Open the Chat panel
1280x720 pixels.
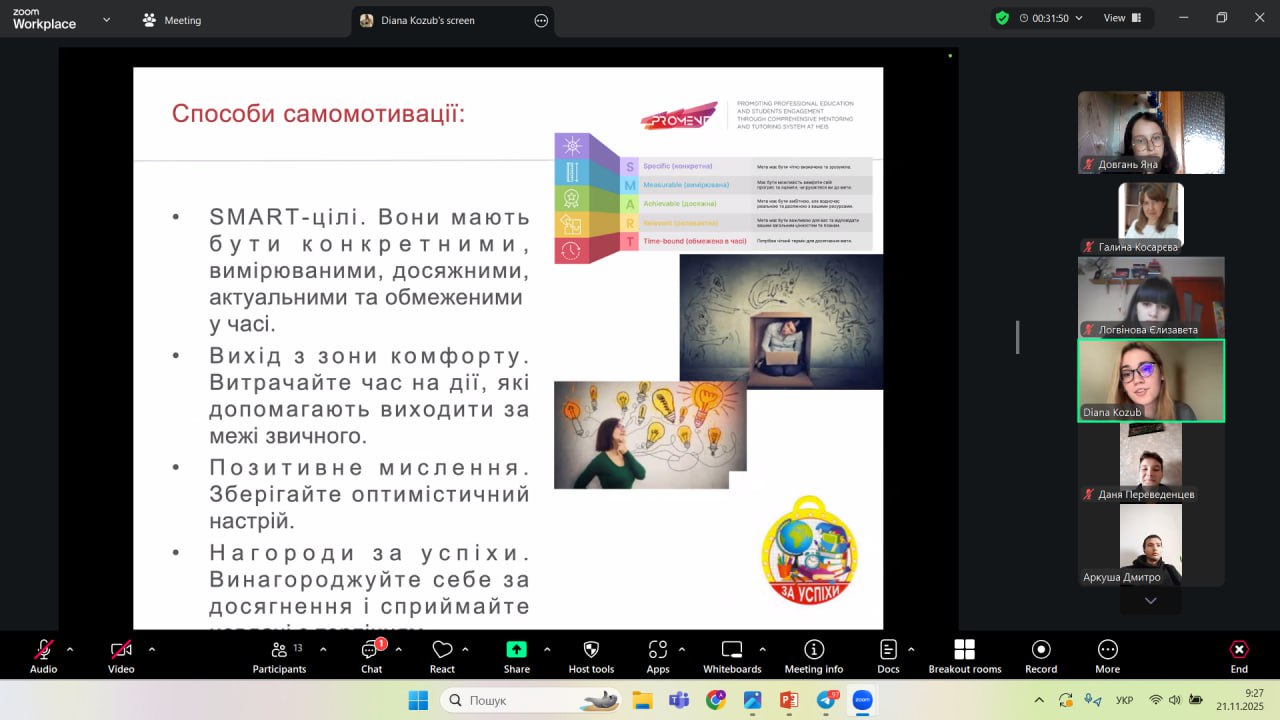pos(372,656)
